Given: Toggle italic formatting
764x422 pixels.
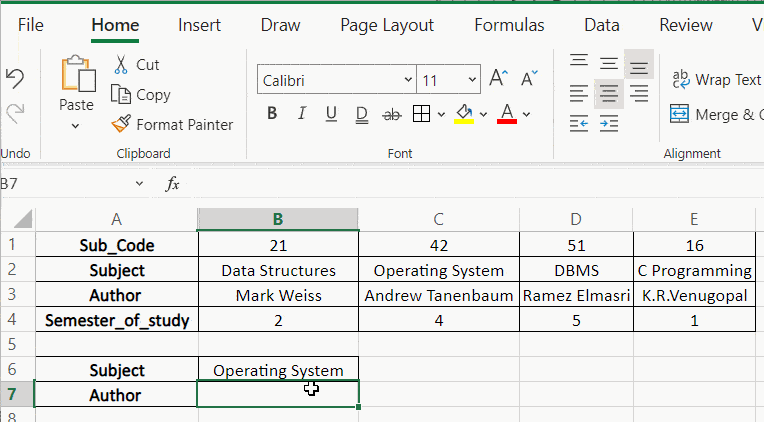Looking at the screenshot, I should (x=302, y=114).
